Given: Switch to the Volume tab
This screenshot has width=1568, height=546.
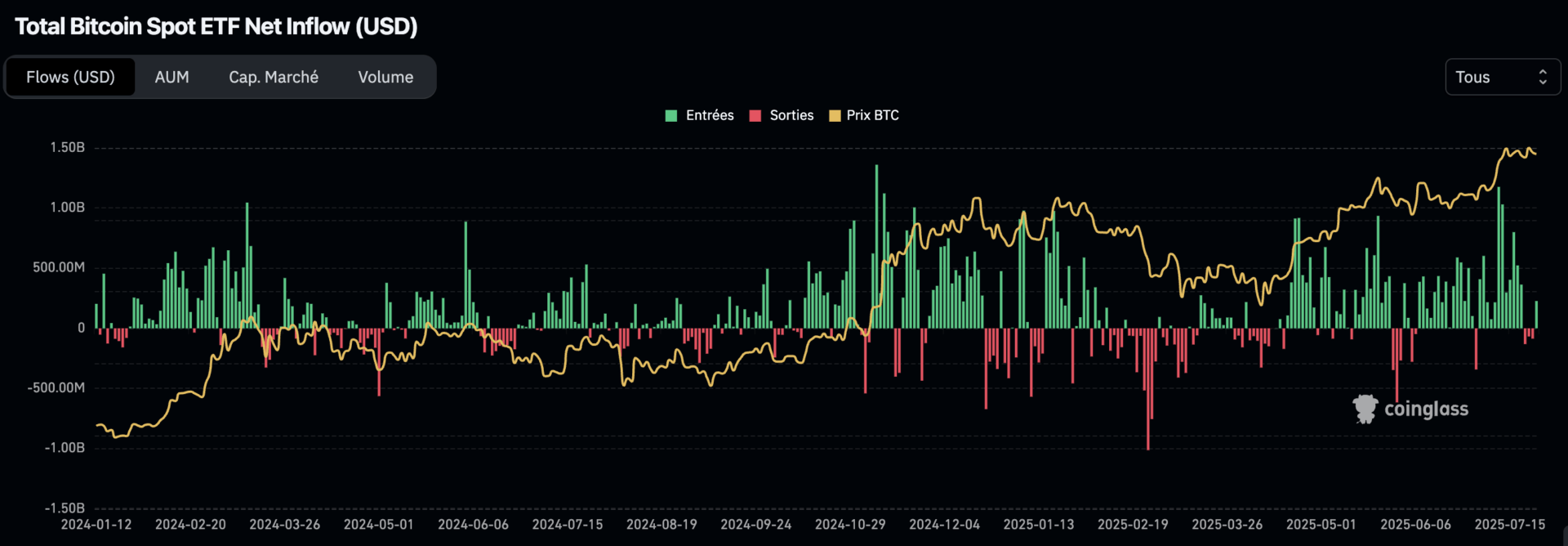Looking at the screenshot, I should (x=385, y=77).
